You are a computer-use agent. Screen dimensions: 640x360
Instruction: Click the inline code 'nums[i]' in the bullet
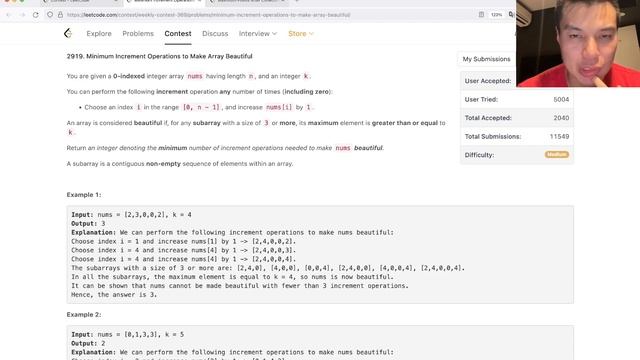(279, 107)
